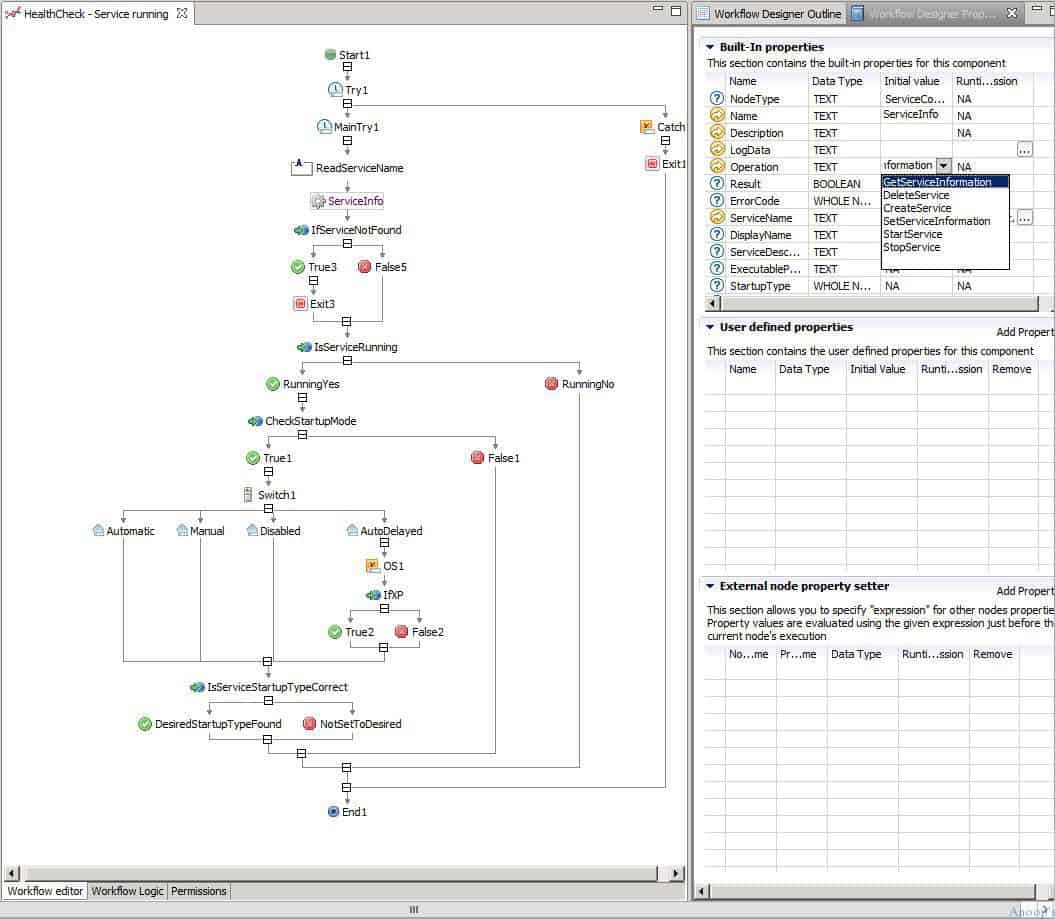Select the End1 node icon
The height and width of the screenshot is (919, 1055).
(333, 811)
